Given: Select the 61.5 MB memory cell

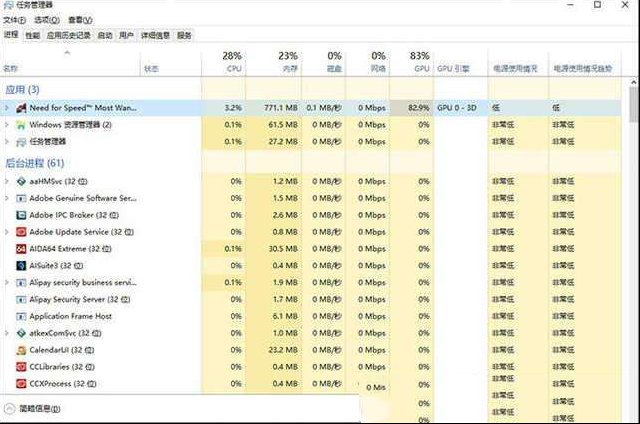Looking at the screenshot, I should pos(274,125).
